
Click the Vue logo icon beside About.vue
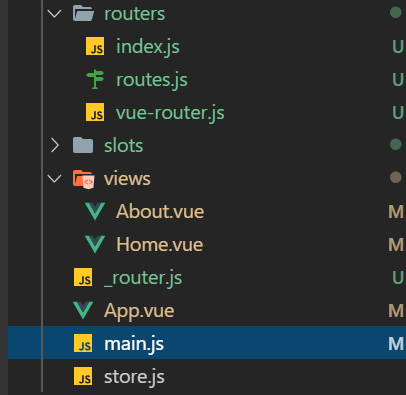coord(95,211)
